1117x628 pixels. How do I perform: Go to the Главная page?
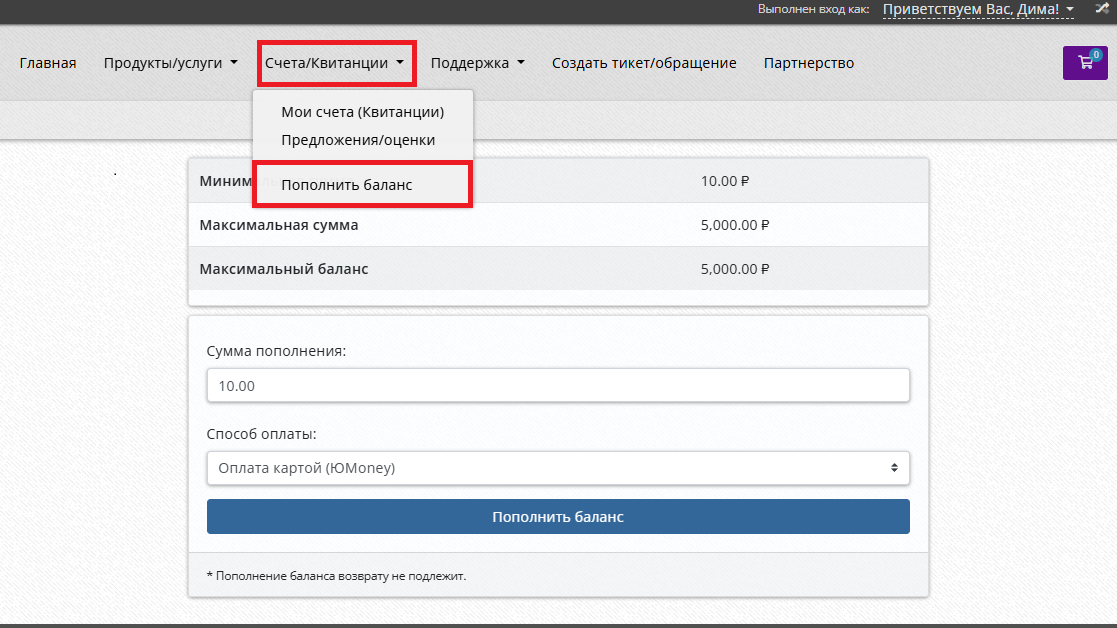pyautogui.click(x=48, y=63)
